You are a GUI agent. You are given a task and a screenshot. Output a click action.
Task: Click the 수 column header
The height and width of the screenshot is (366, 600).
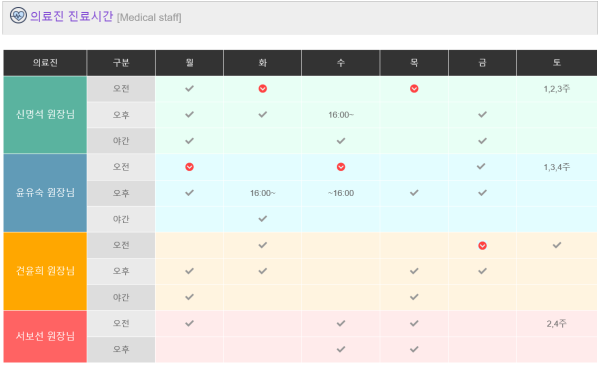pos(341,63)
